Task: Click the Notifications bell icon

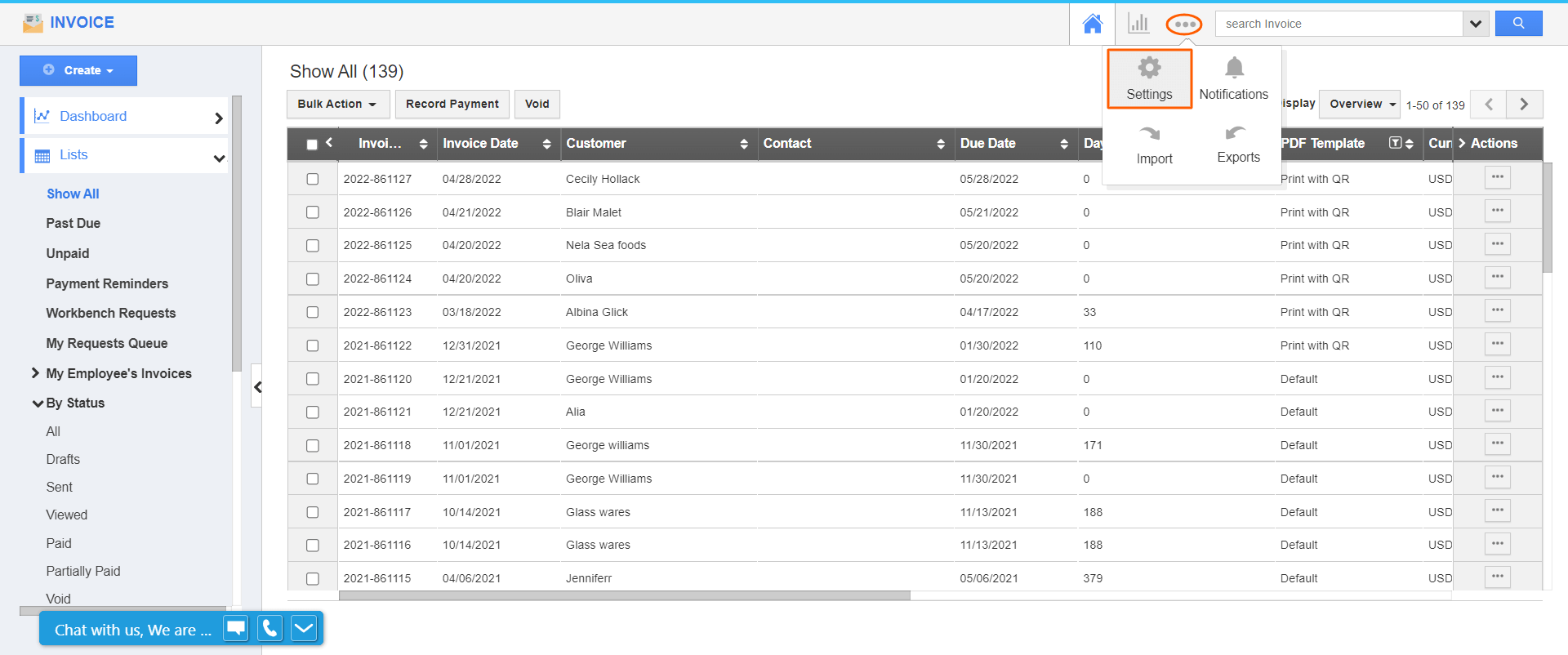Action: 1234,69
